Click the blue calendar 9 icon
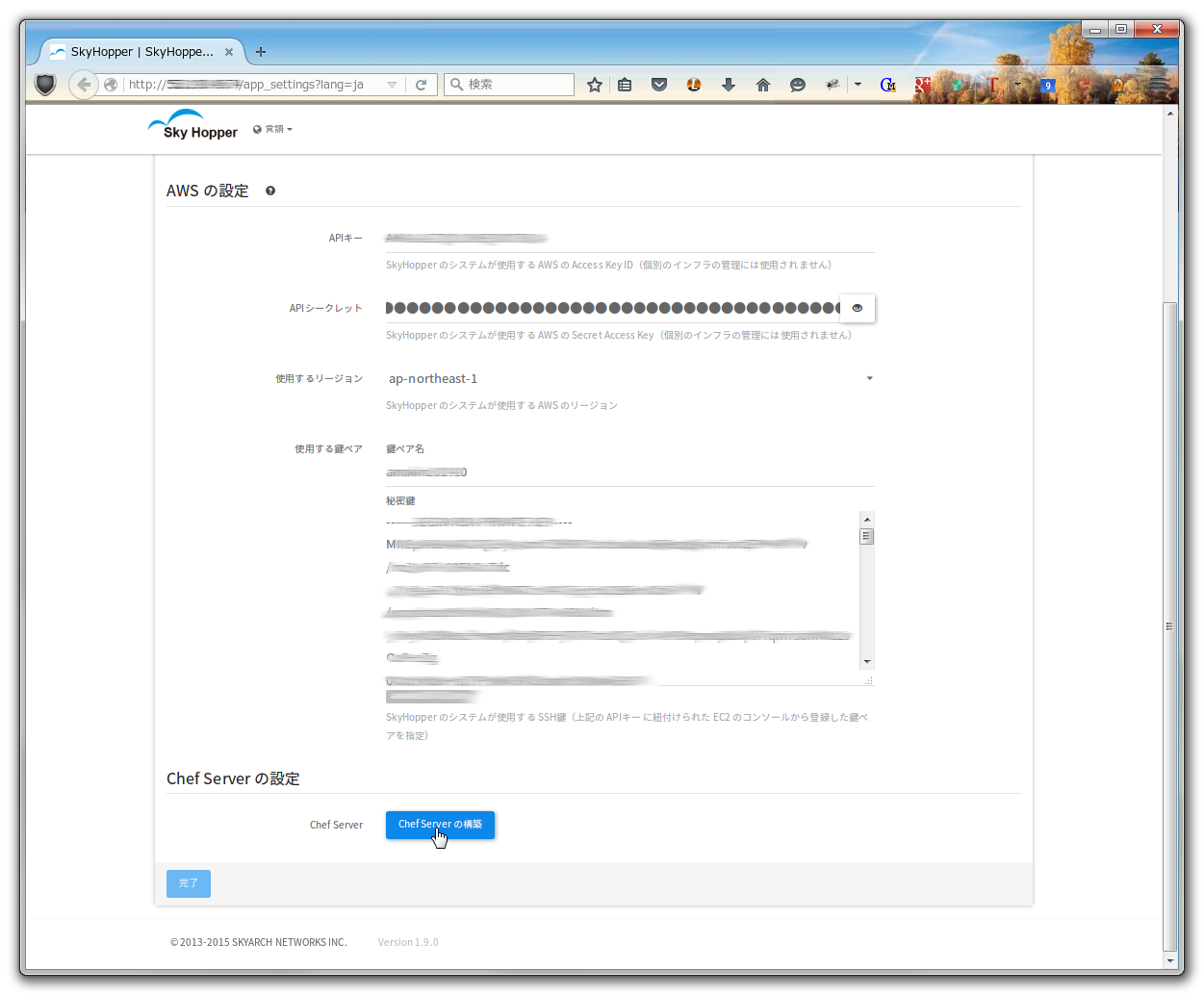This screenshot has width=1204, height=995. point(1048,85)
